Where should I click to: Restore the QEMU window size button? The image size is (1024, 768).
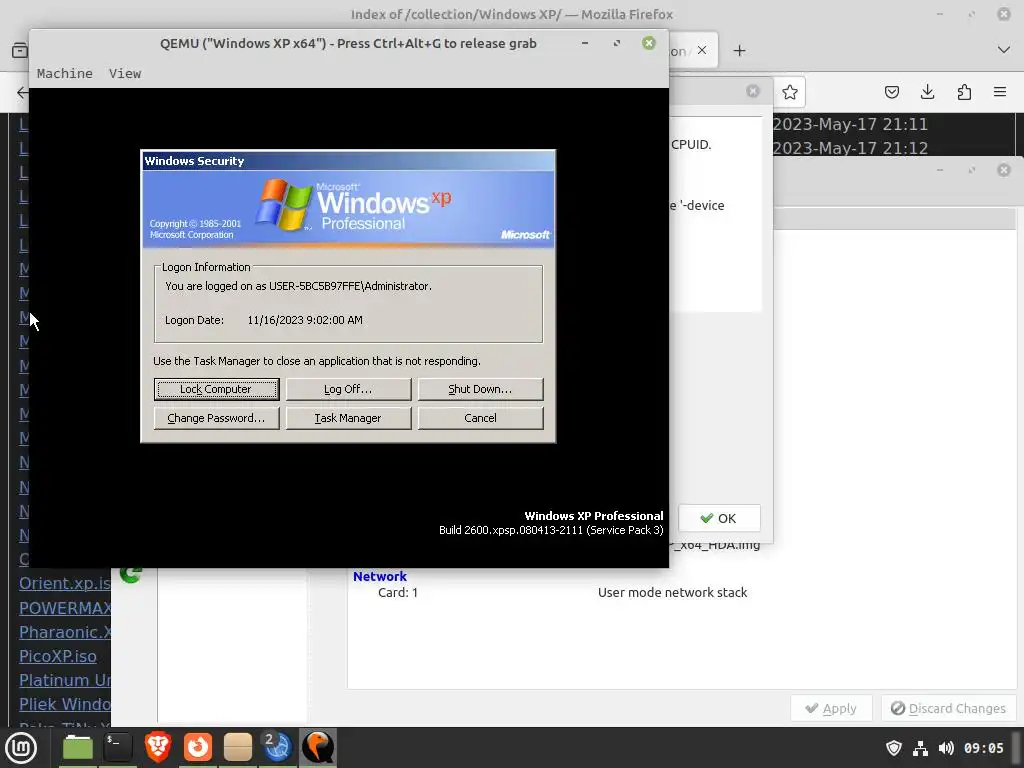[x=616, y=43]
